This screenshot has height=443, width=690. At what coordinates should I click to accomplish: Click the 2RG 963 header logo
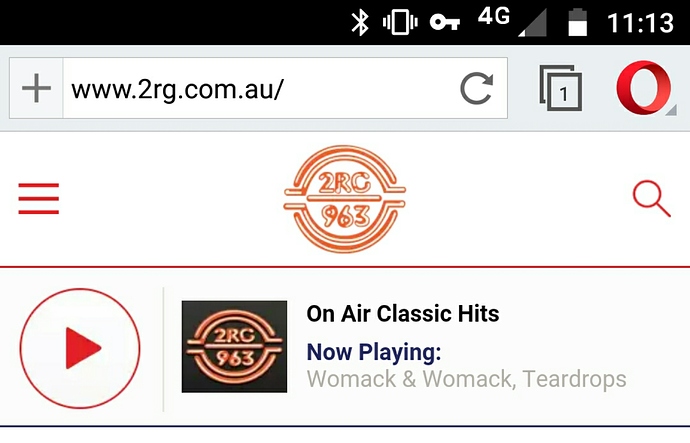(x=345, y=199)
